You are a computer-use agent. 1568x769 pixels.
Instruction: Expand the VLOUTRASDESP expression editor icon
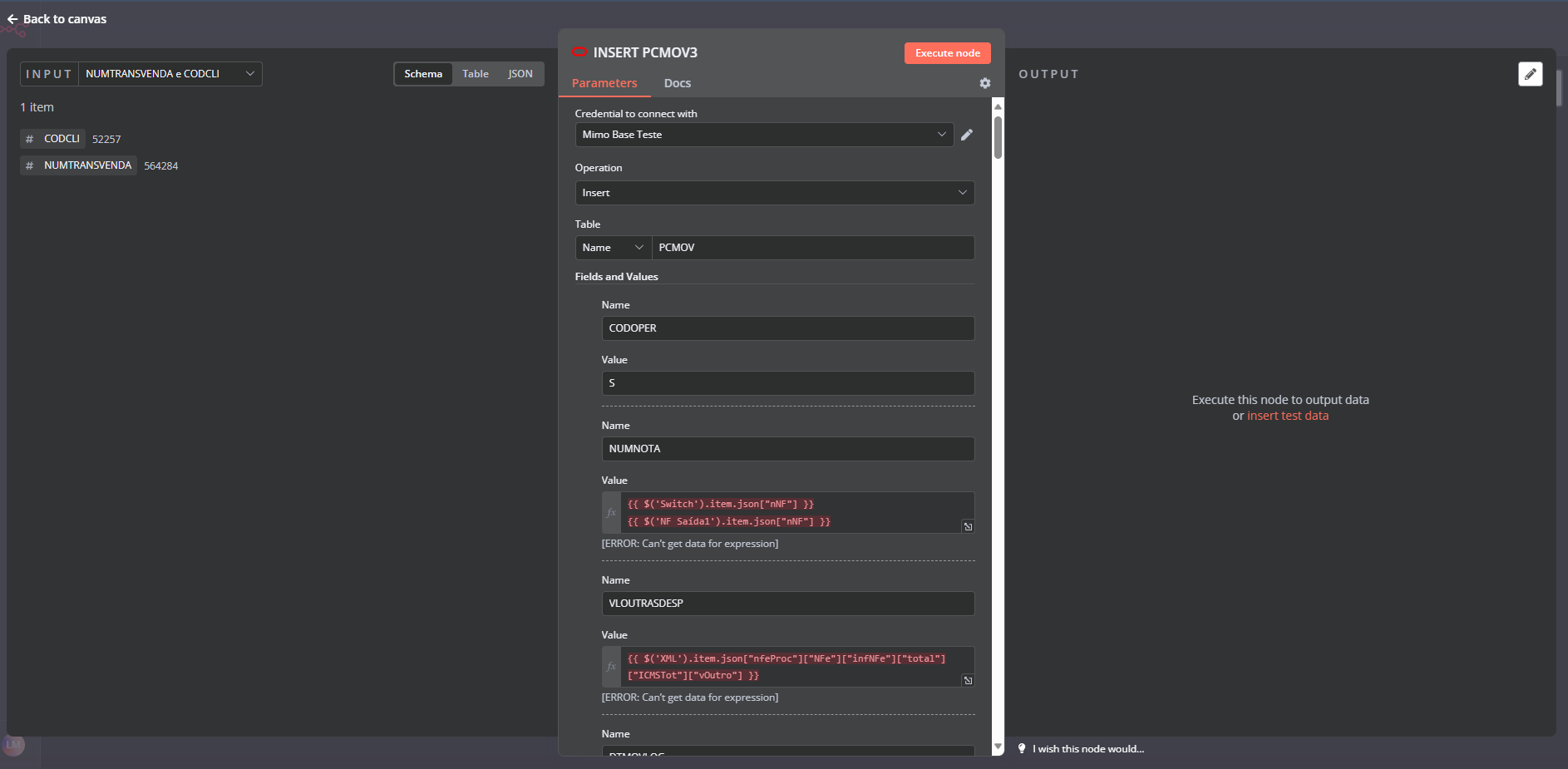coord(968,680)
